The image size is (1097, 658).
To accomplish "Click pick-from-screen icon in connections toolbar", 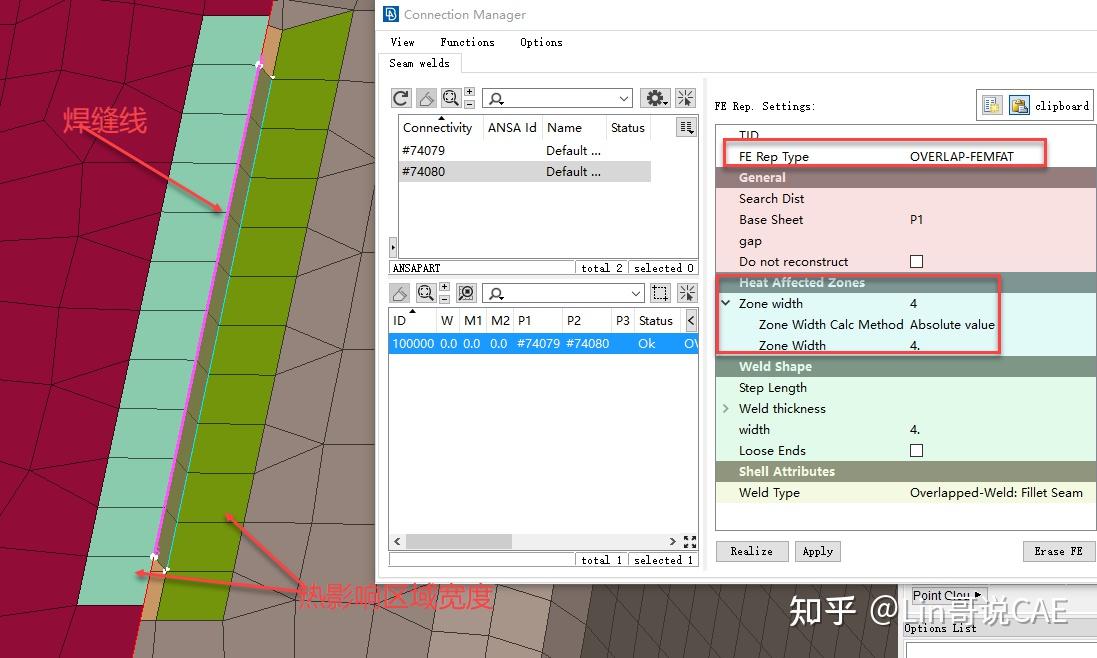I will coord(687,293).
